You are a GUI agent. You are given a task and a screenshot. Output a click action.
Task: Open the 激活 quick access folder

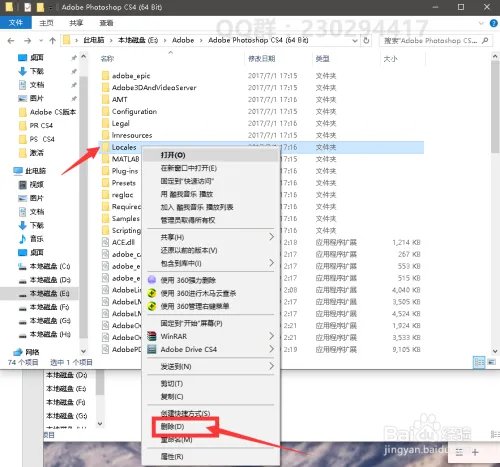pyautogui.click(x=32, y=153)
